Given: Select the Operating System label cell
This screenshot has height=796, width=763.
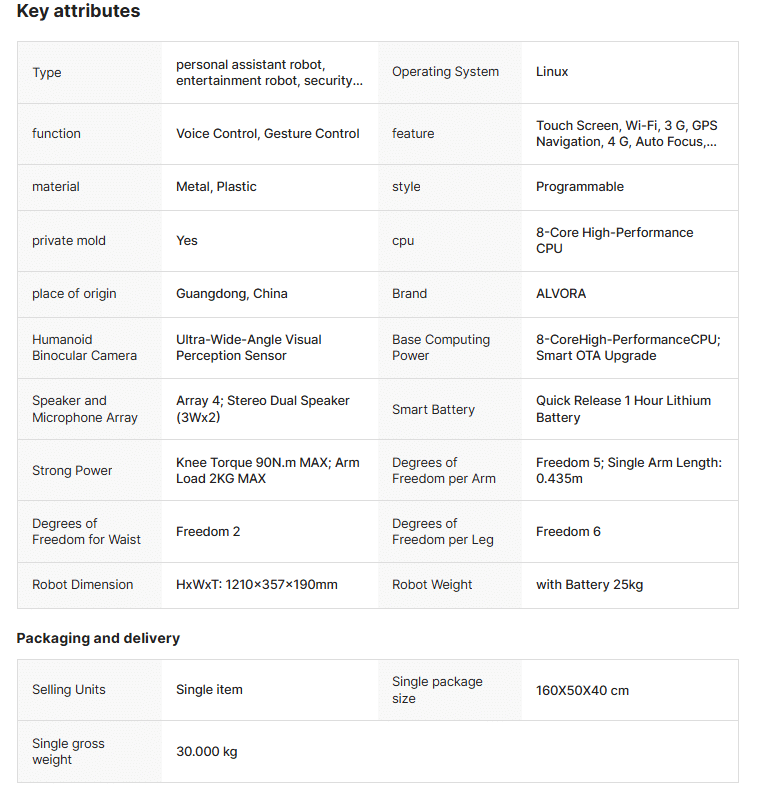Looking at the screenshot, I should tap(445, 72).
